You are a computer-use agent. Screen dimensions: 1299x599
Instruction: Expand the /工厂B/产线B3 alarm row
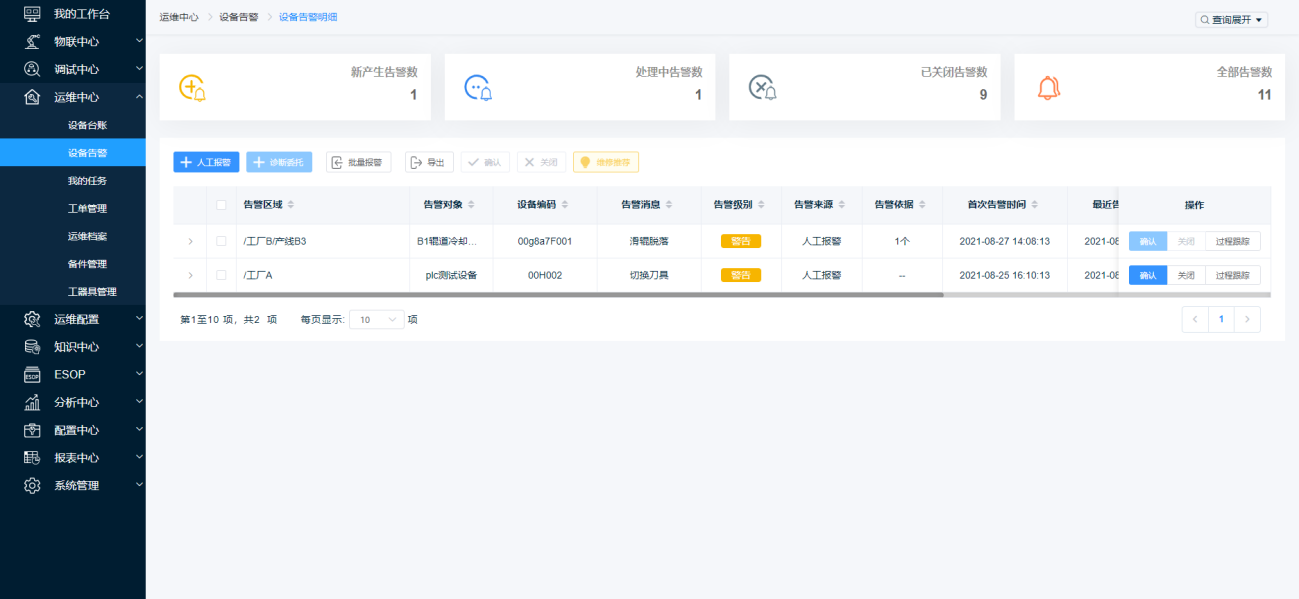(x=190, y=241)
